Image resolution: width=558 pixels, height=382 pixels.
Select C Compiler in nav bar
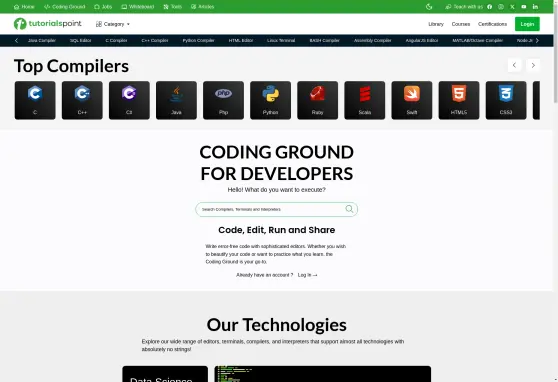coord(116,40)
